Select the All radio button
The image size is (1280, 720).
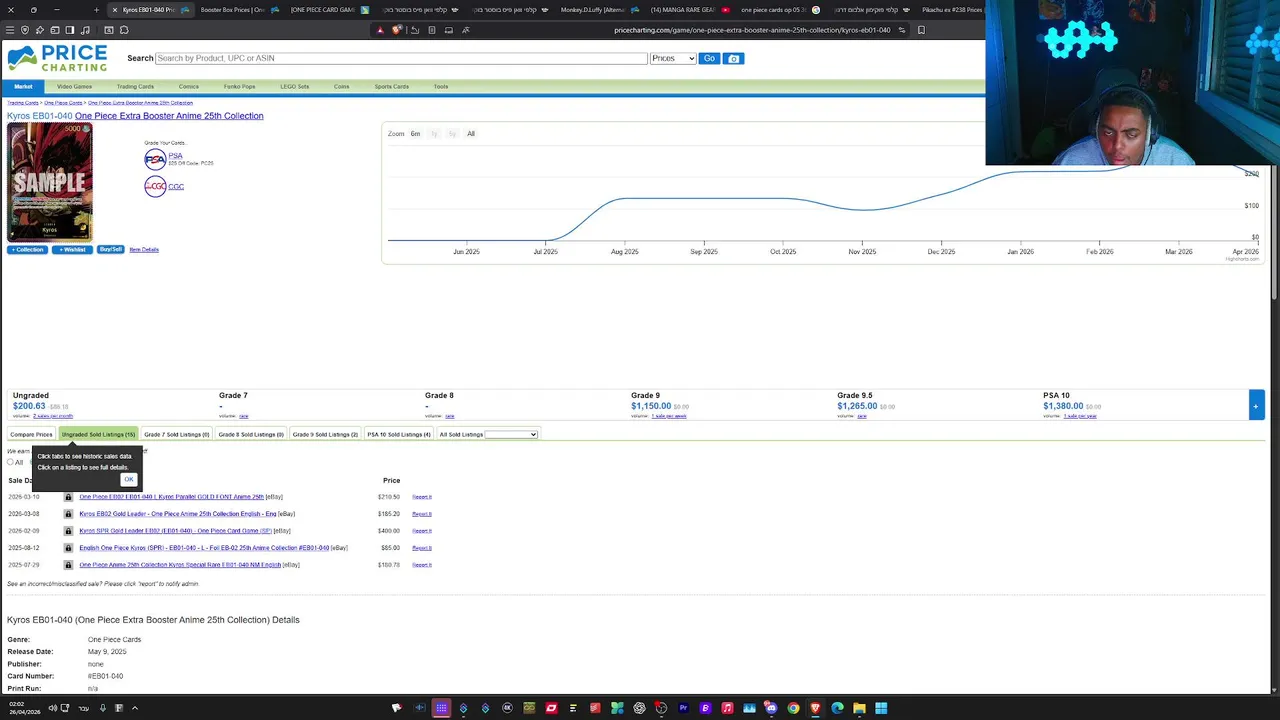coord(10,462)
